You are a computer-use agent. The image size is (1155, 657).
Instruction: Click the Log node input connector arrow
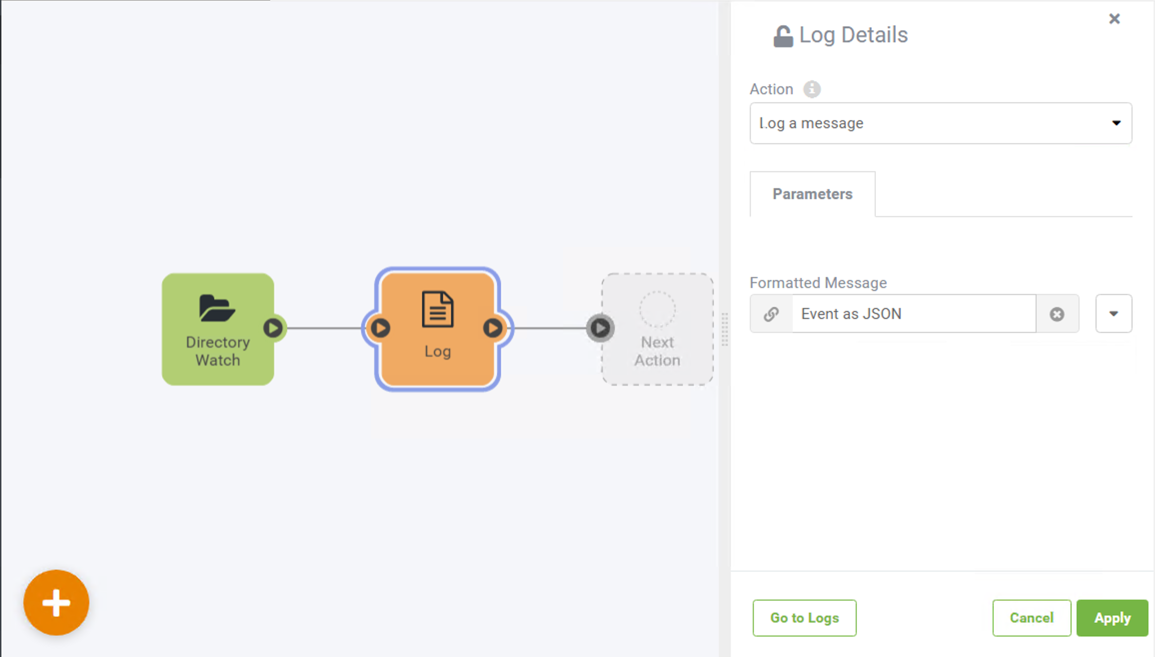[380, 328]
